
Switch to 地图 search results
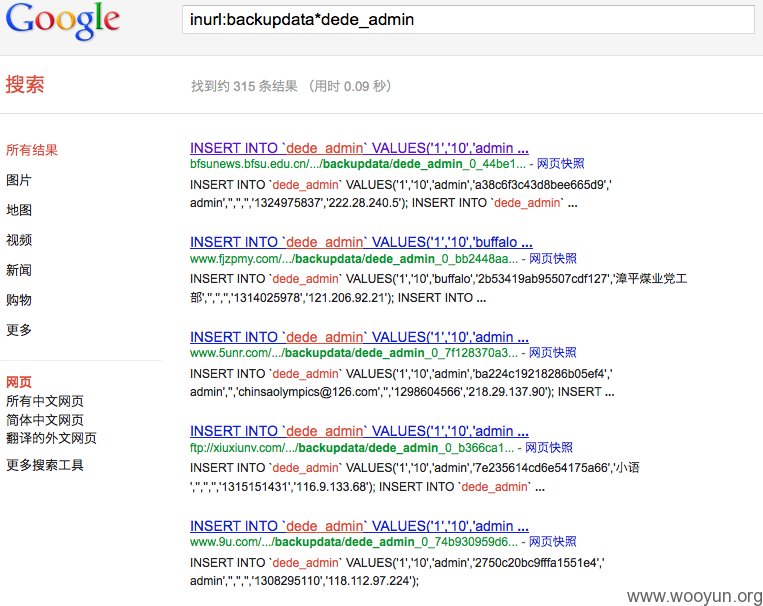pyautogui.click(x=18, y=210)
